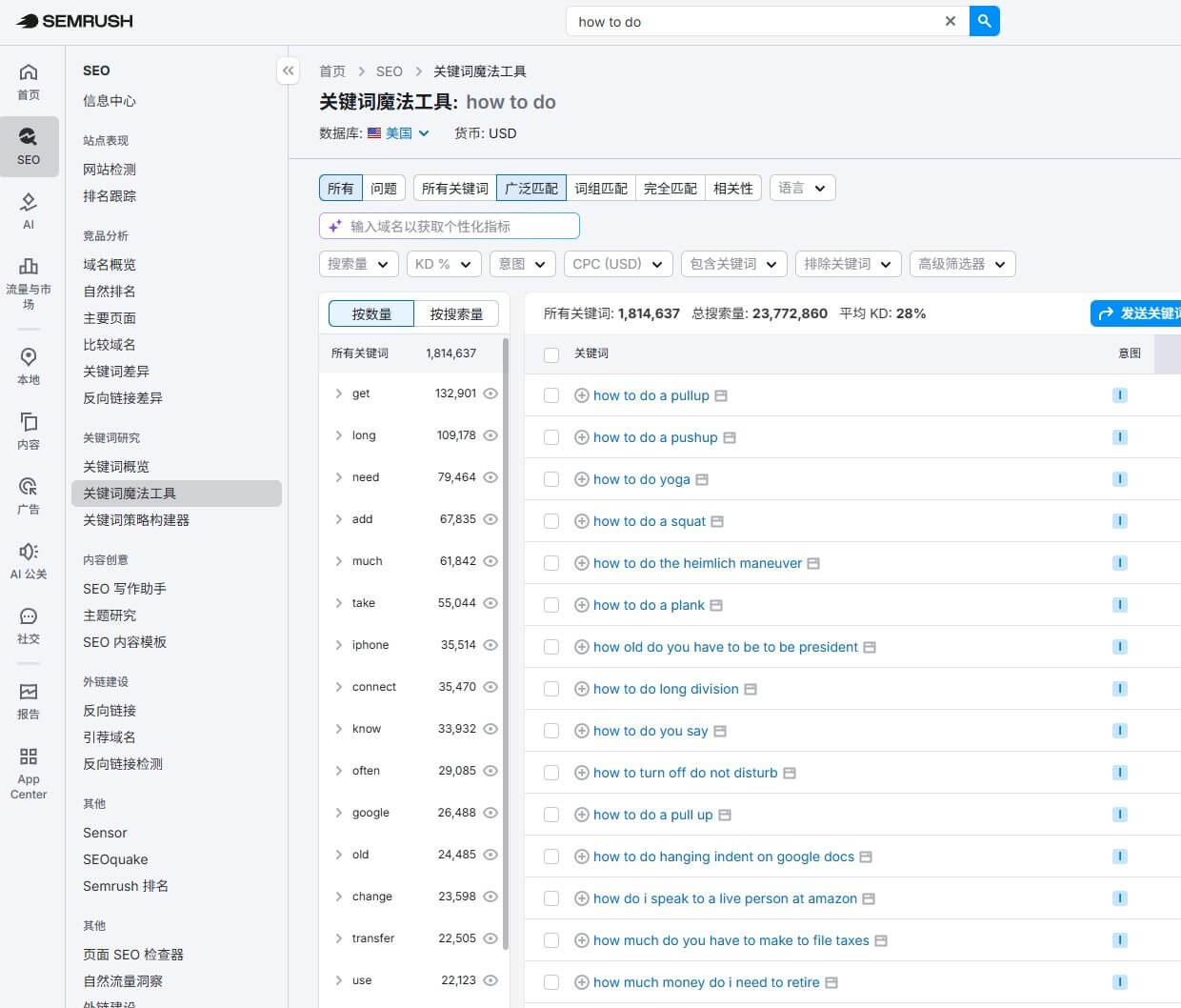Clear the search box with X icon
This screenshot has height=1008, width=1181.
tap(950, 21)
